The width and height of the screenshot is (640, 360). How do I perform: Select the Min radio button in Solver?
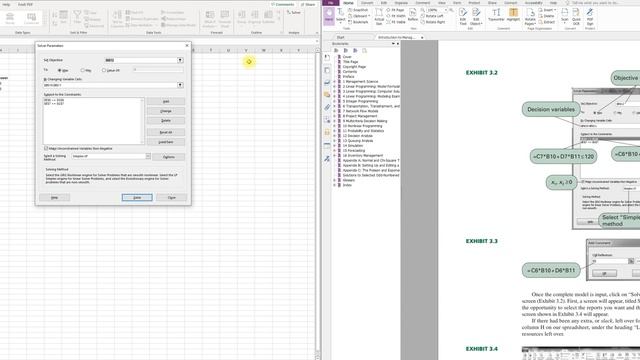pyautogui.click(x=82, y=71)
